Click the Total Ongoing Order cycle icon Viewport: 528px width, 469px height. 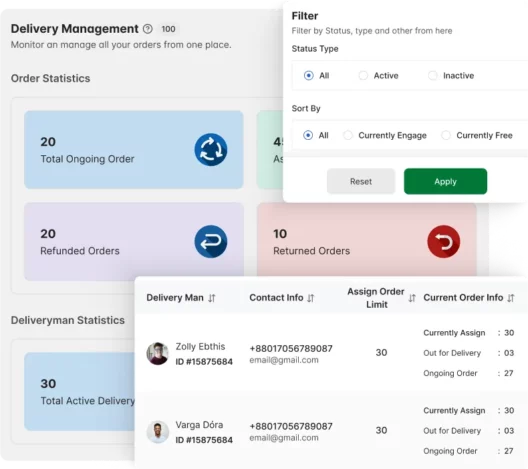211,149
